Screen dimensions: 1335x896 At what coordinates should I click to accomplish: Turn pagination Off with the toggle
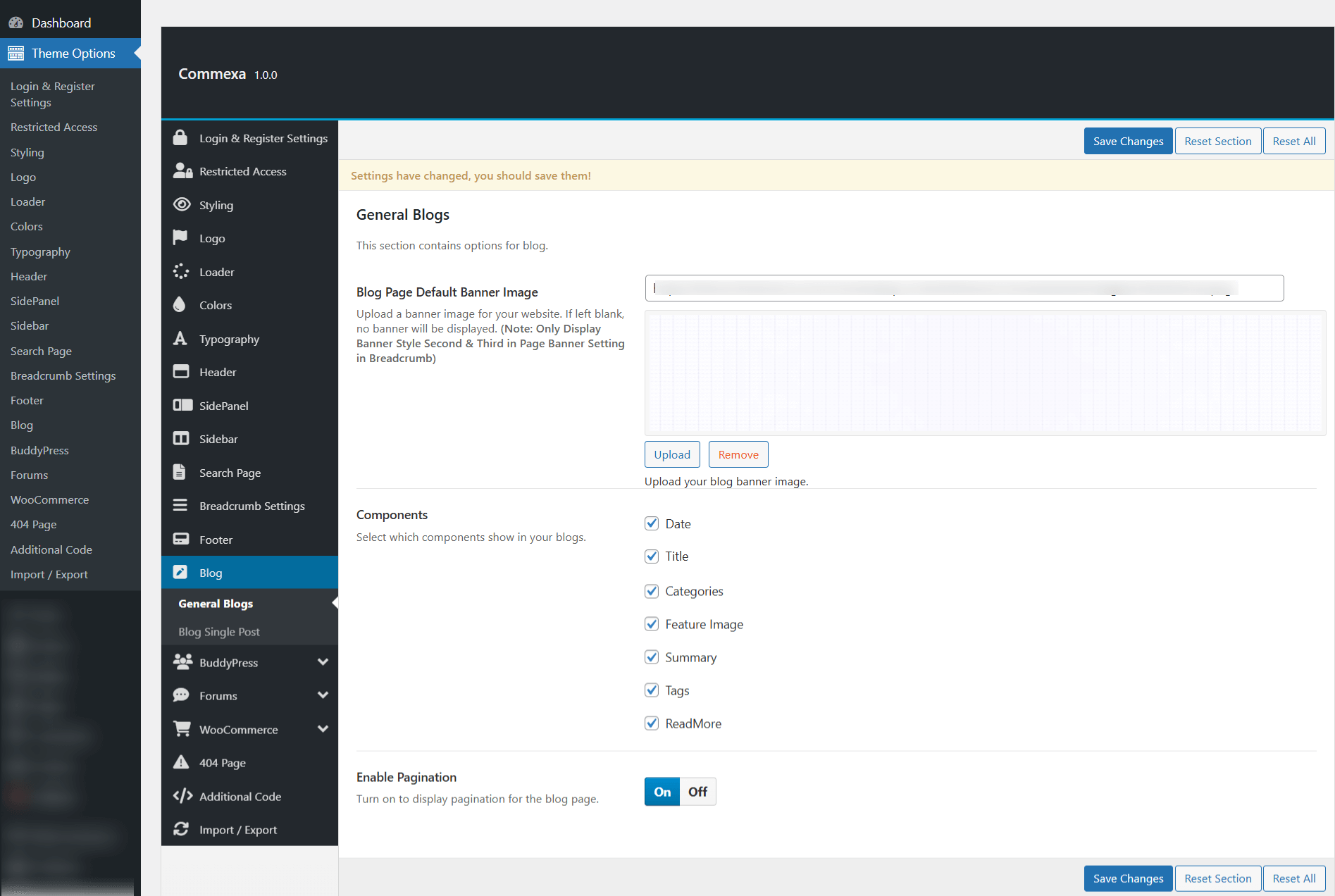coord(697,792)
